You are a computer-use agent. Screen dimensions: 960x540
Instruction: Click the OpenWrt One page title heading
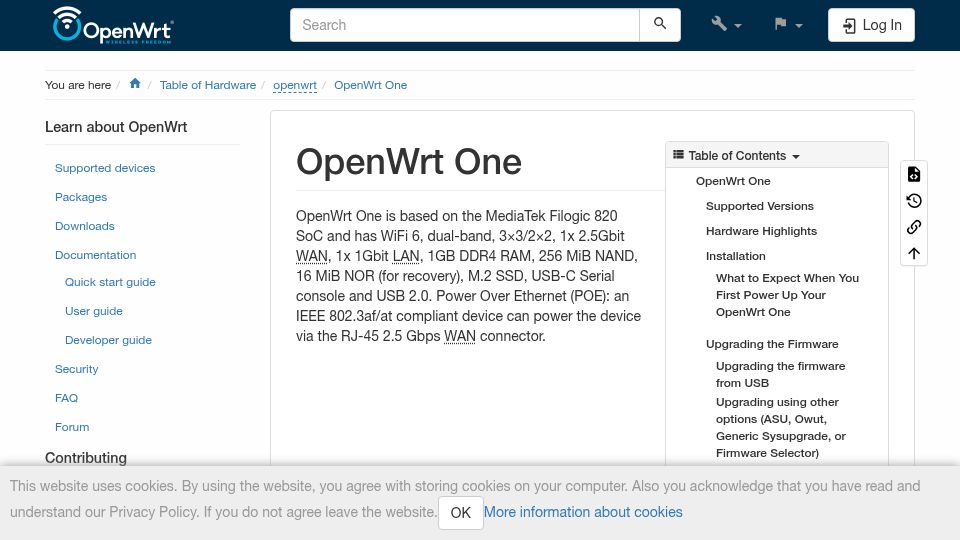tap(408, 162)
